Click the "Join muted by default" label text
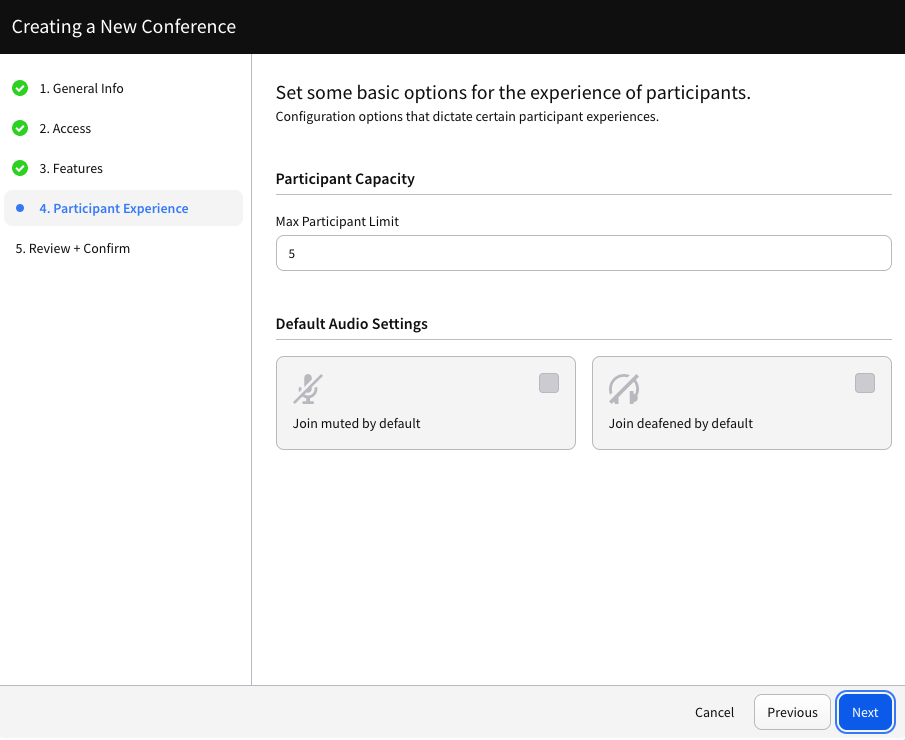Image resolution: width=905 pixels, height=740 pixels. 356,423
